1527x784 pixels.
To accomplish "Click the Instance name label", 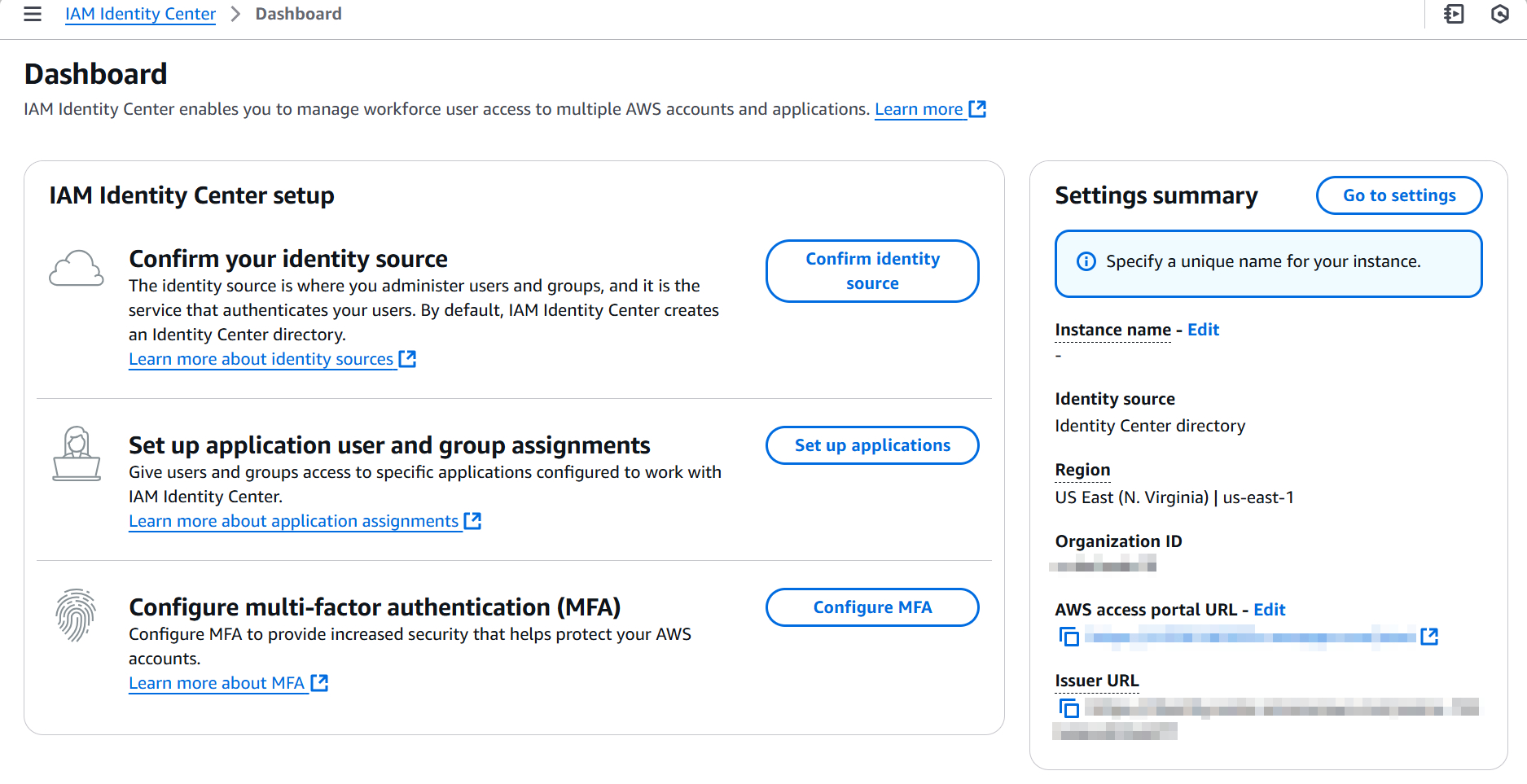I will [x=1112, y=330].
